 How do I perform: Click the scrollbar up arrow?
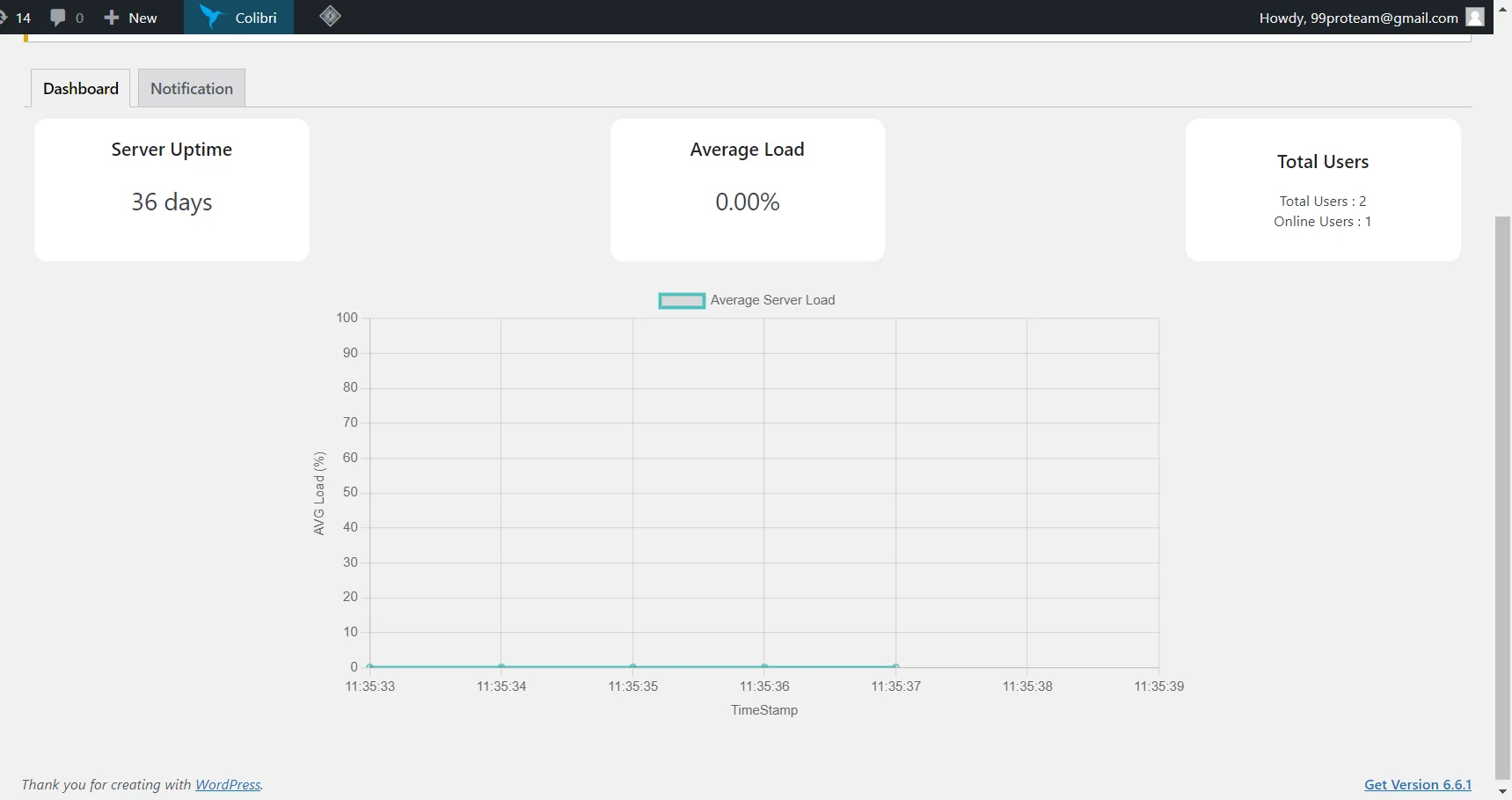coord(1503,8)
